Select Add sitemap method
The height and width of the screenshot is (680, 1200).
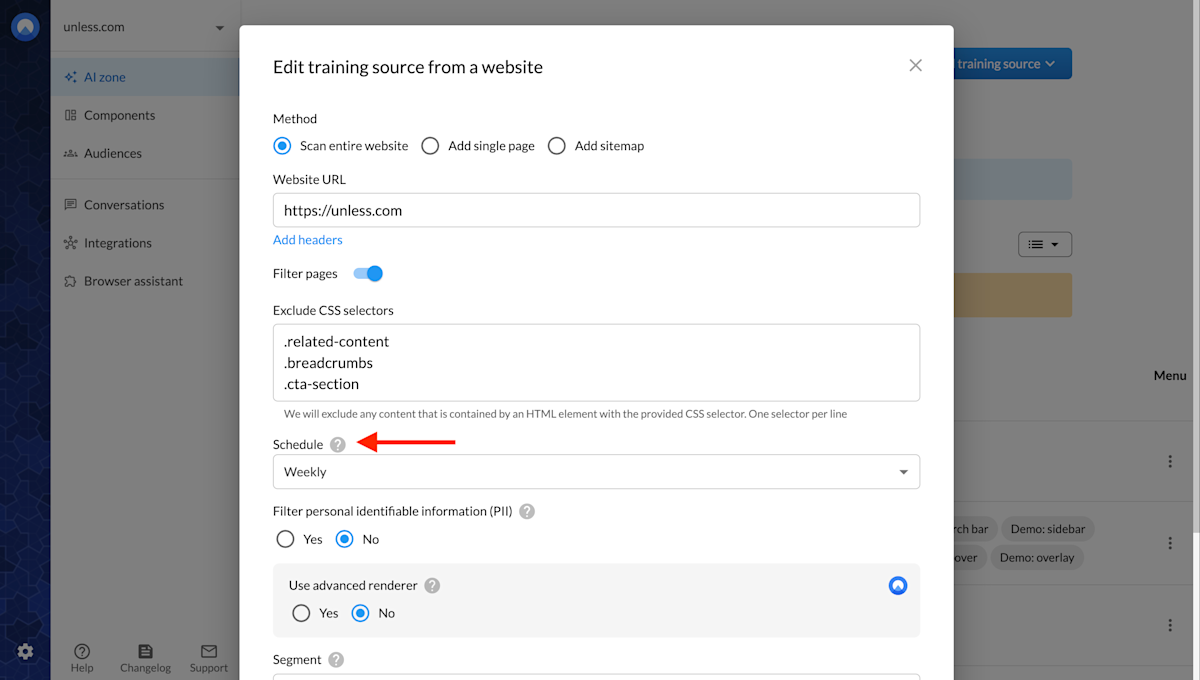[557, 146]
